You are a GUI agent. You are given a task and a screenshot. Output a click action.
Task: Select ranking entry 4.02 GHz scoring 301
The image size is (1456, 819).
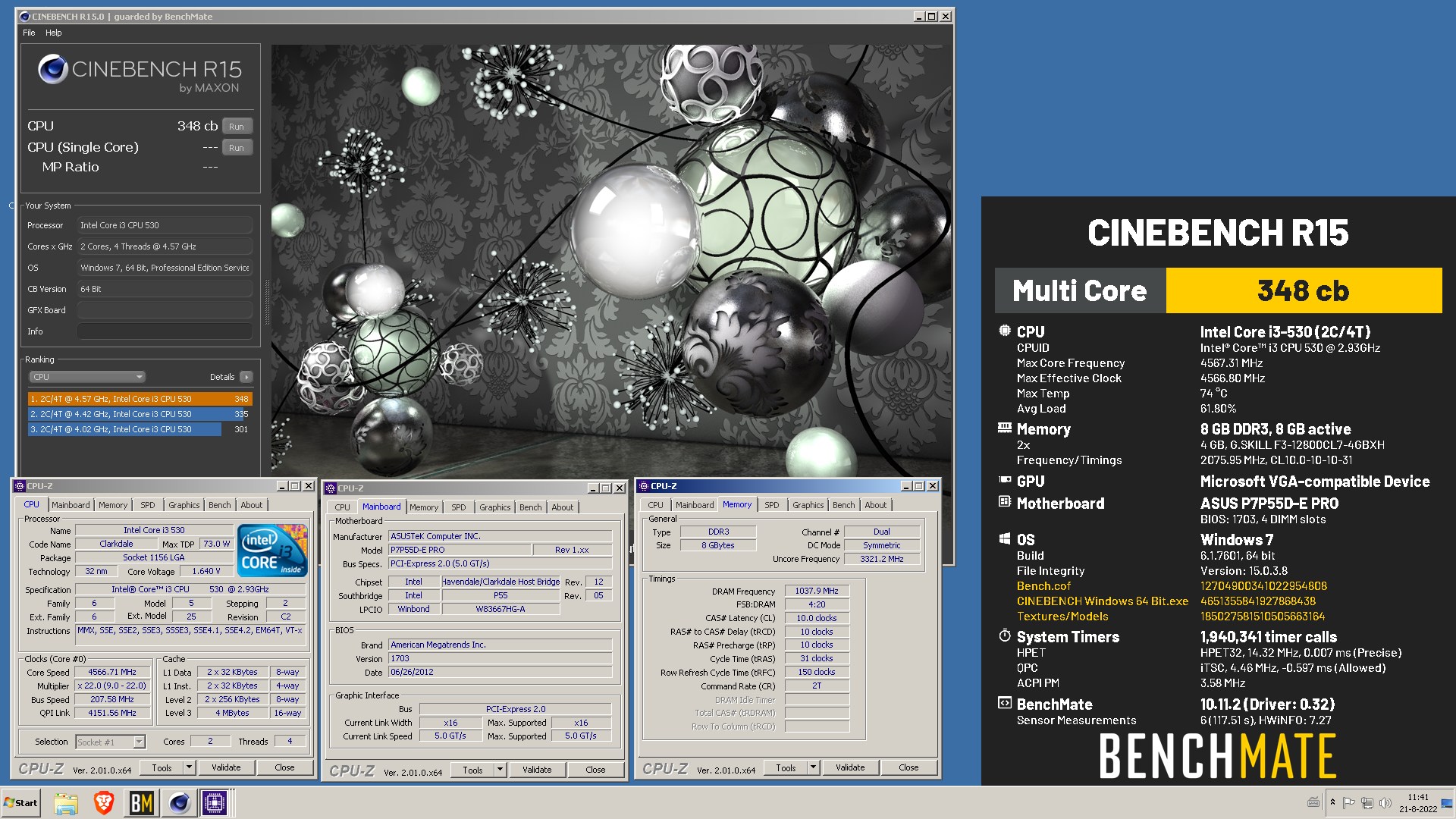140,429
